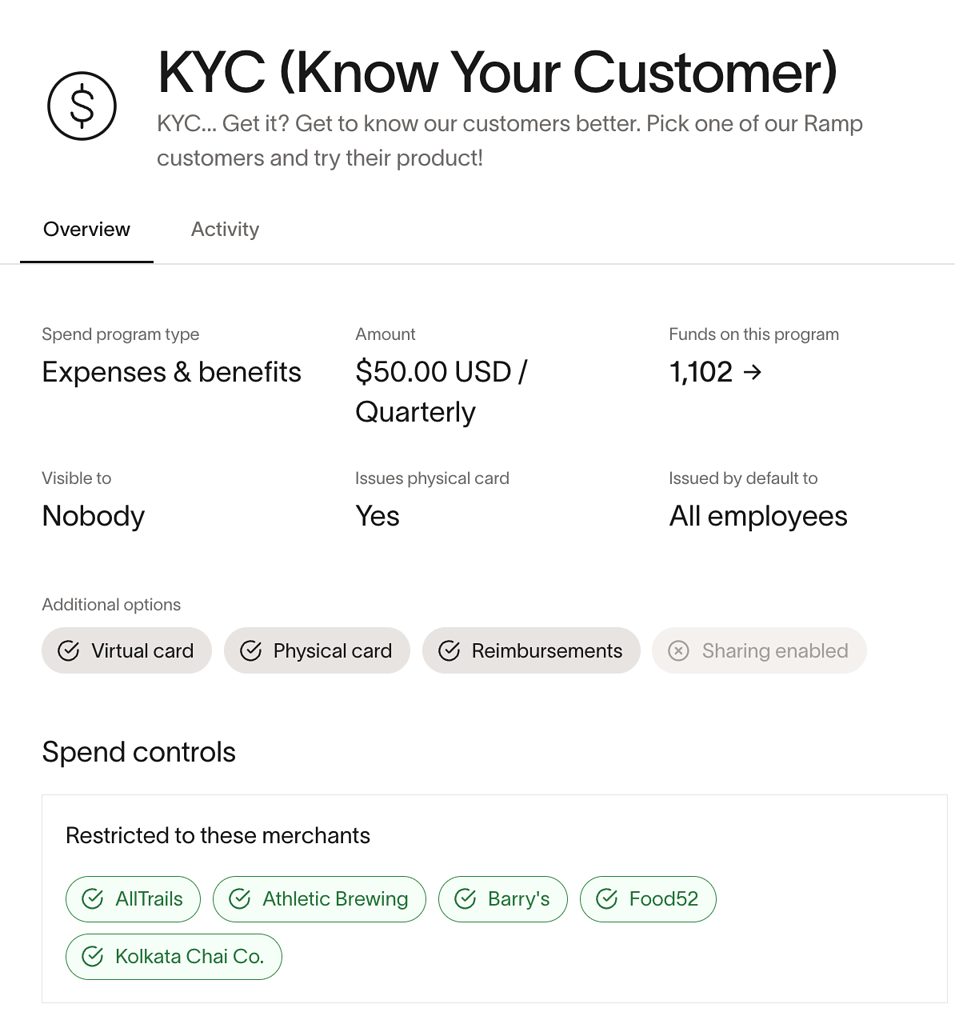955x1024 pixels.
Task: Open the Food52 merchant restriction
Action: pyautogui.click(x=648, y=898)
